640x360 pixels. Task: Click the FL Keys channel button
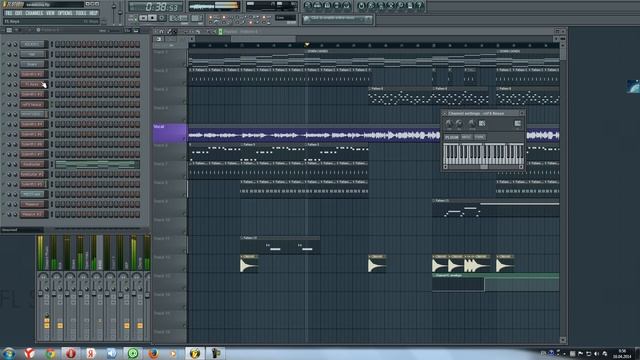[34, 84]
